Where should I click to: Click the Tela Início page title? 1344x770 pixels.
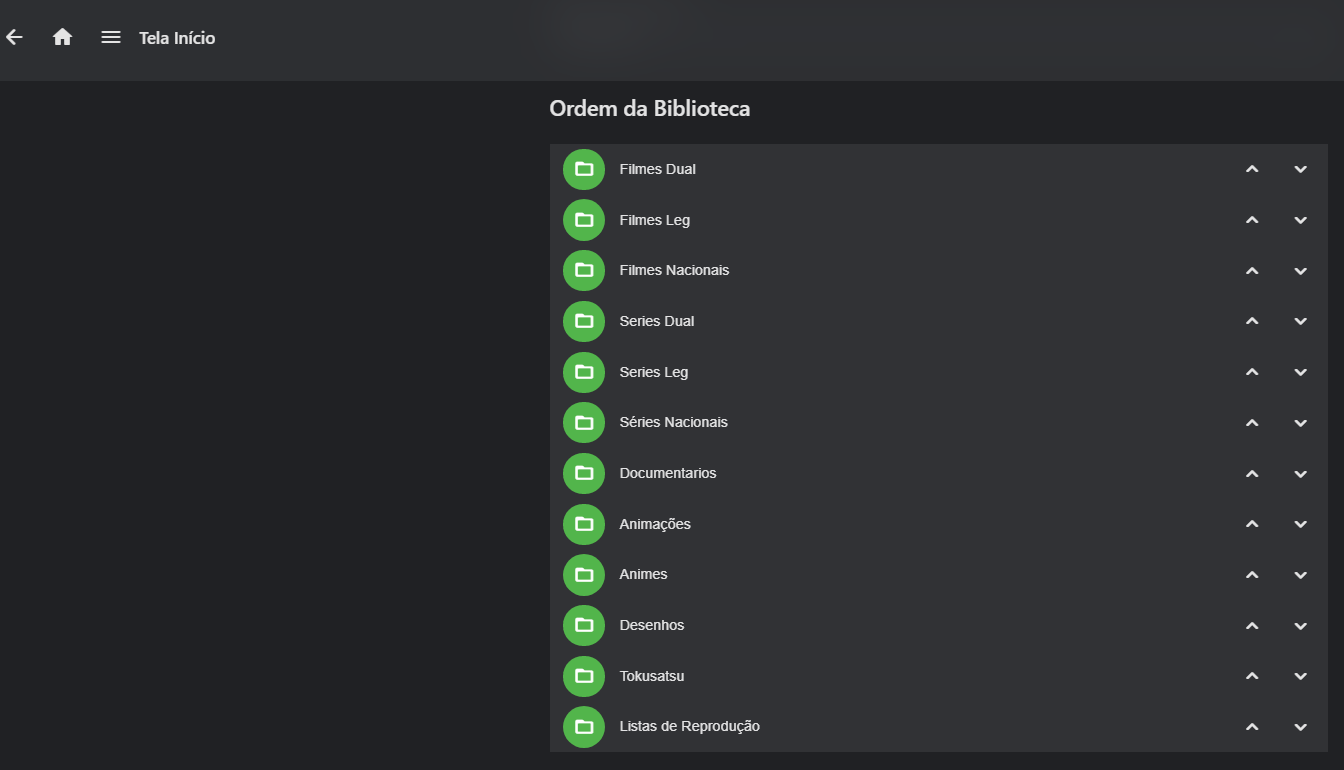click(177, 38)
